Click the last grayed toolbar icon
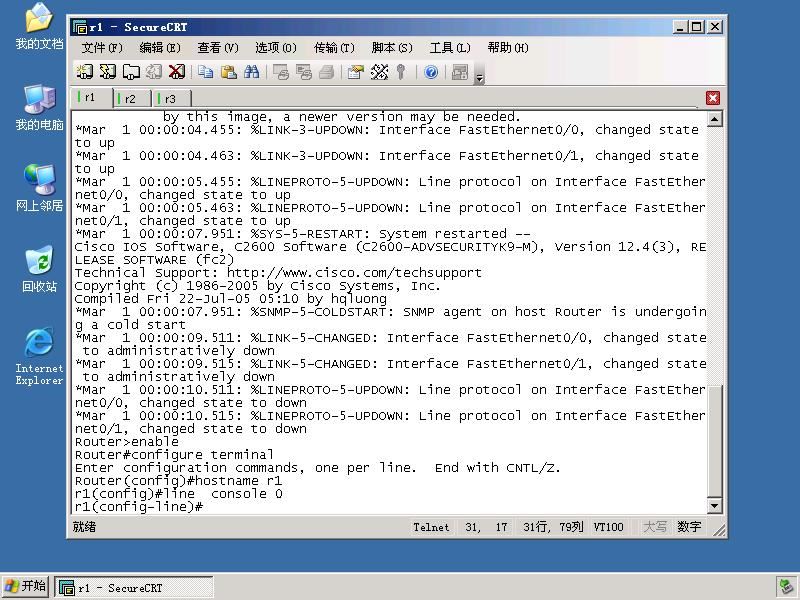This screenshot has height=600, width=800. point(460,72)
